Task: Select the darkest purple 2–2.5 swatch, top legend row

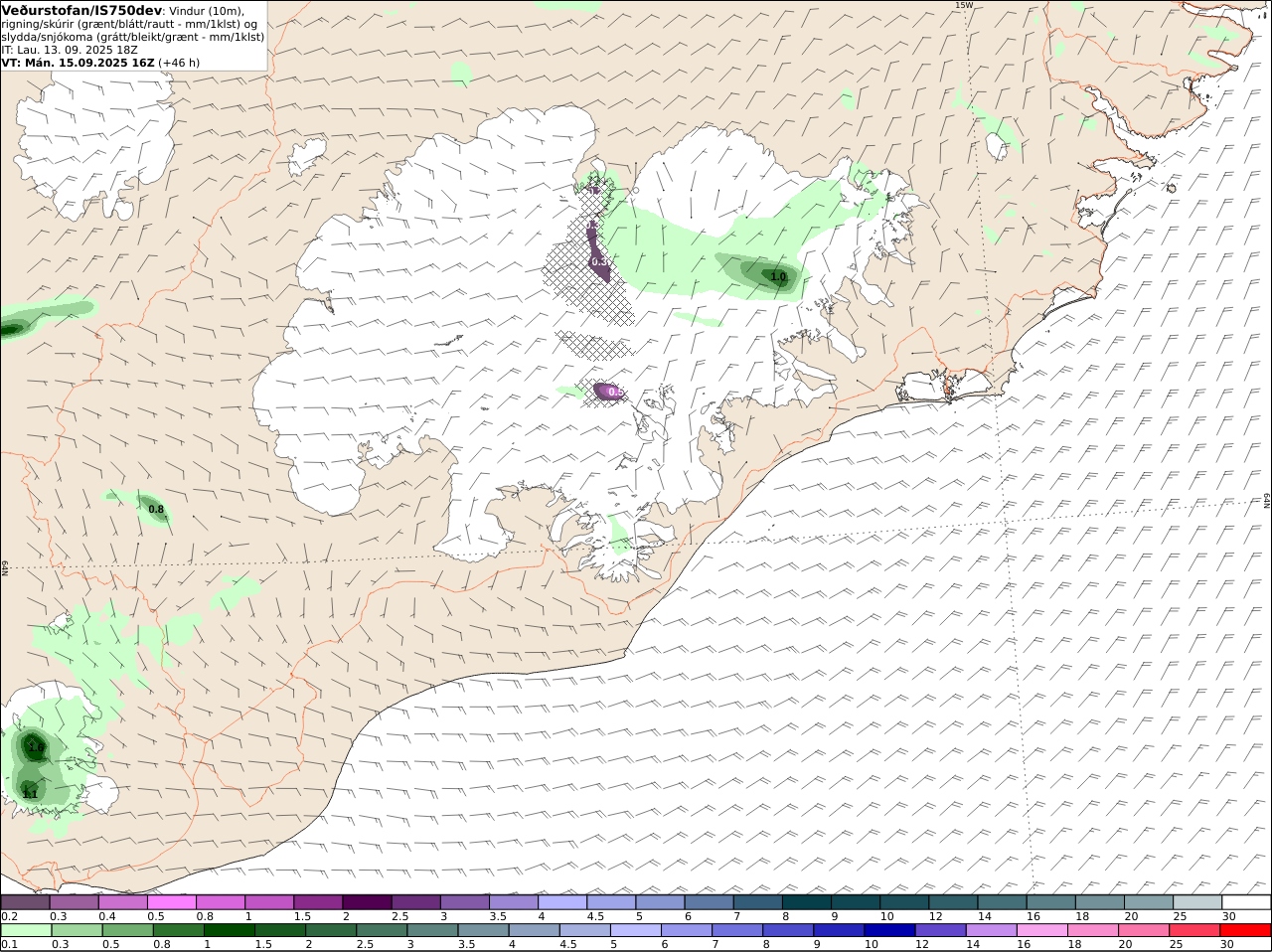Action: point(367,902)
